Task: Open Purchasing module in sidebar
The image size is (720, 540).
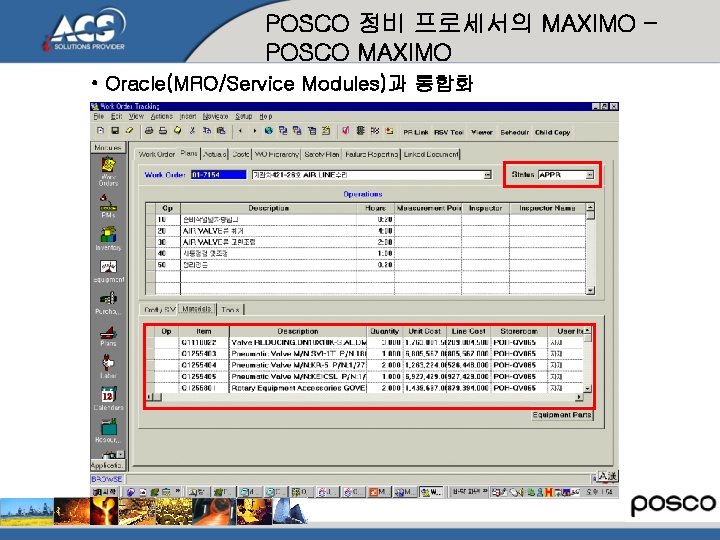Action: pyautogui.click(x=108, y=303)
